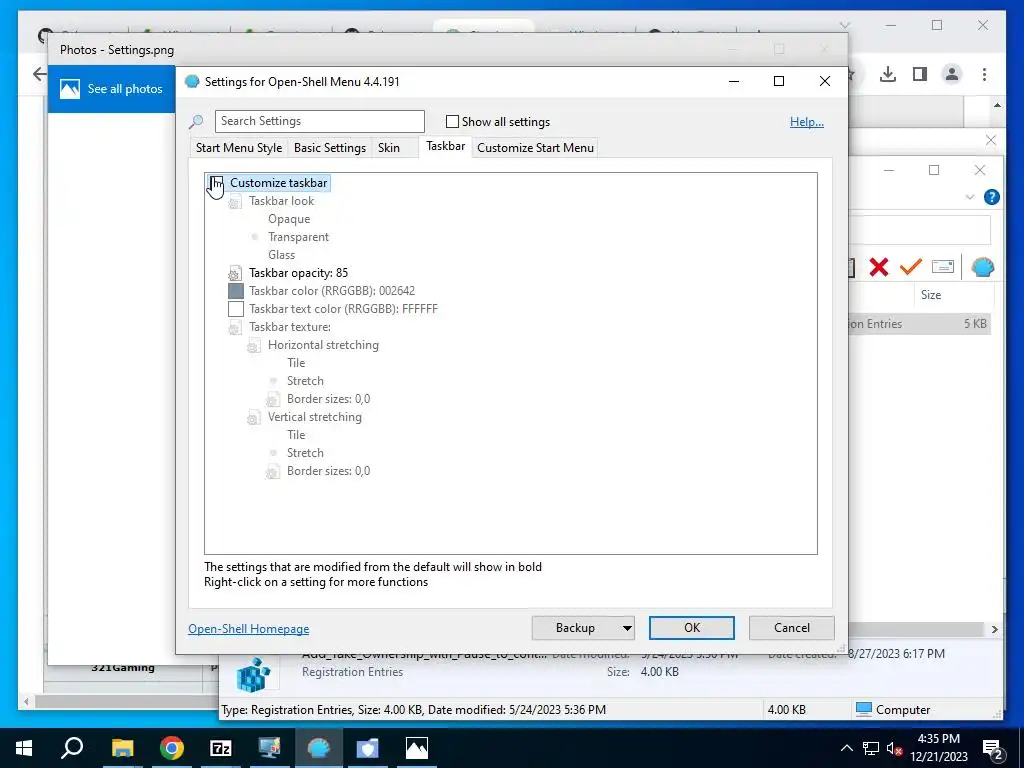Select the Taskbar tab

(445, 146)
